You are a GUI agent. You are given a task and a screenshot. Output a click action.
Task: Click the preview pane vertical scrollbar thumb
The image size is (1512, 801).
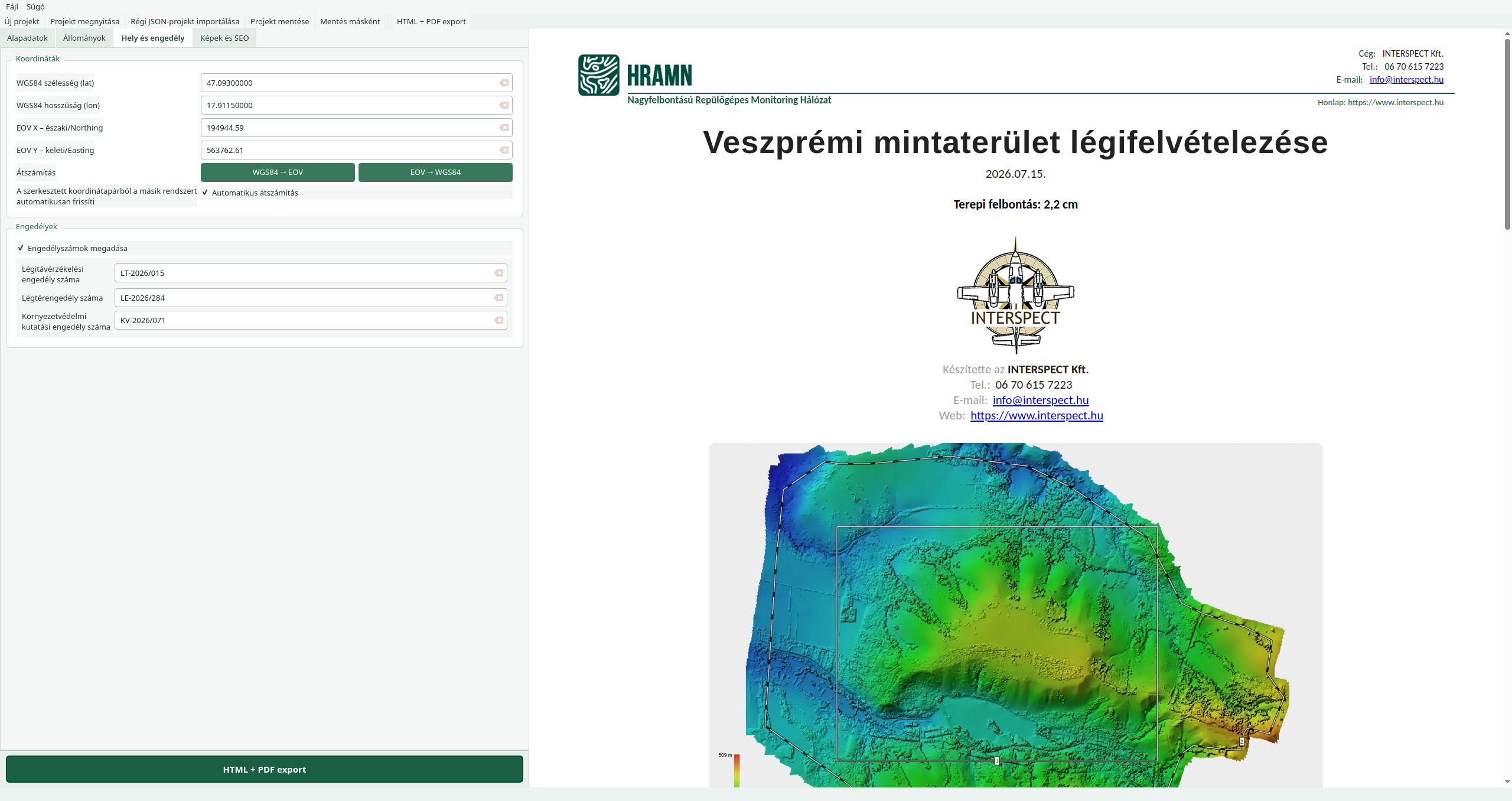pos(1507,133)
